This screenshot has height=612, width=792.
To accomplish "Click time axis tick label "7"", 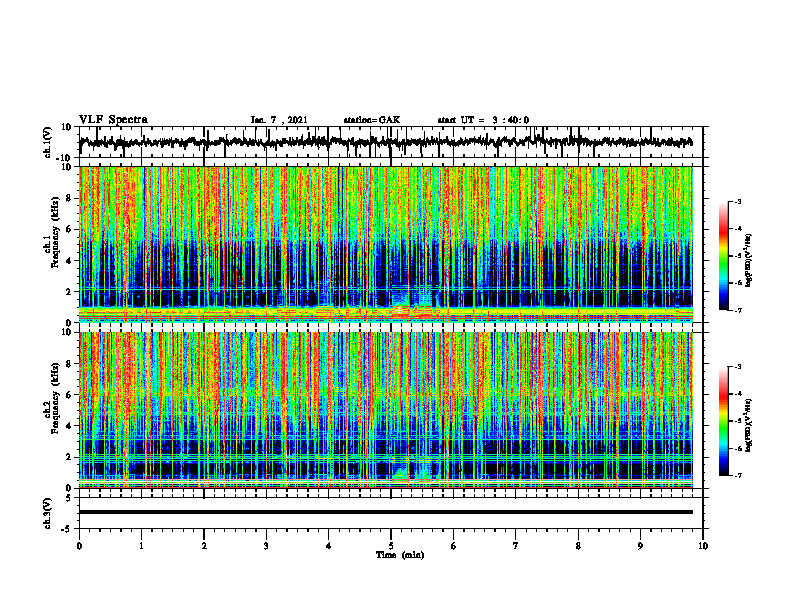I will (516, 546).
